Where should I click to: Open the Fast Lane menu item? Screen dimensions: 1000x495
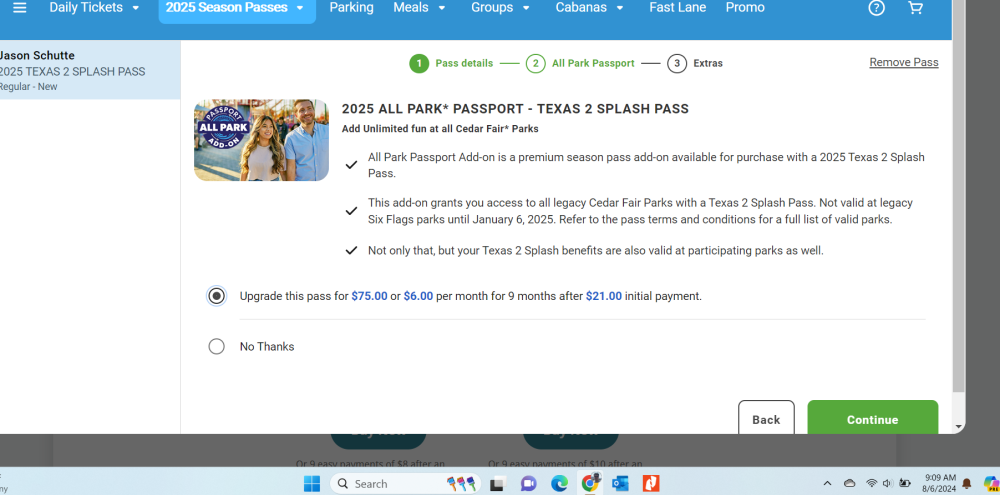click(x=677, y=8)
